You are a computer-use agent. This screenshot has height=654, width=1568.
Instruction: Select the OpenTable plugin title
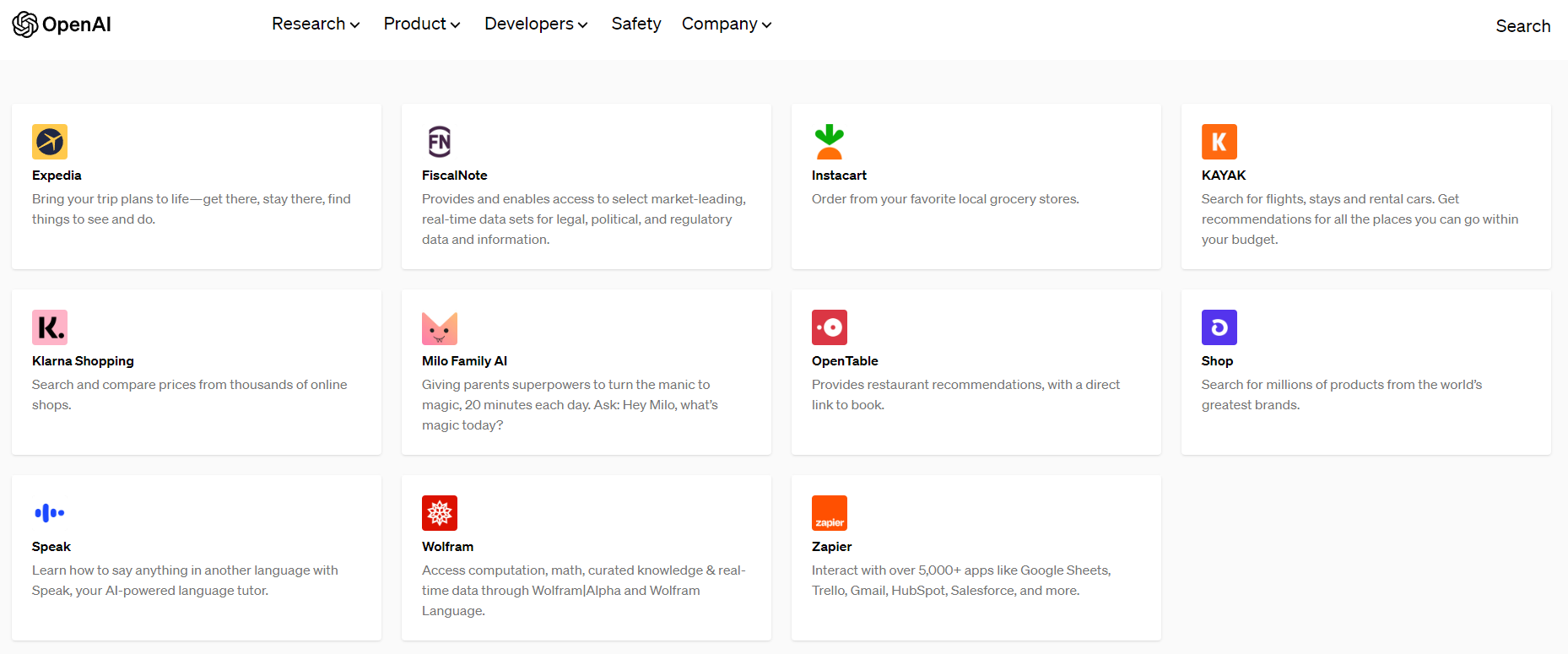tap(845, 361)
